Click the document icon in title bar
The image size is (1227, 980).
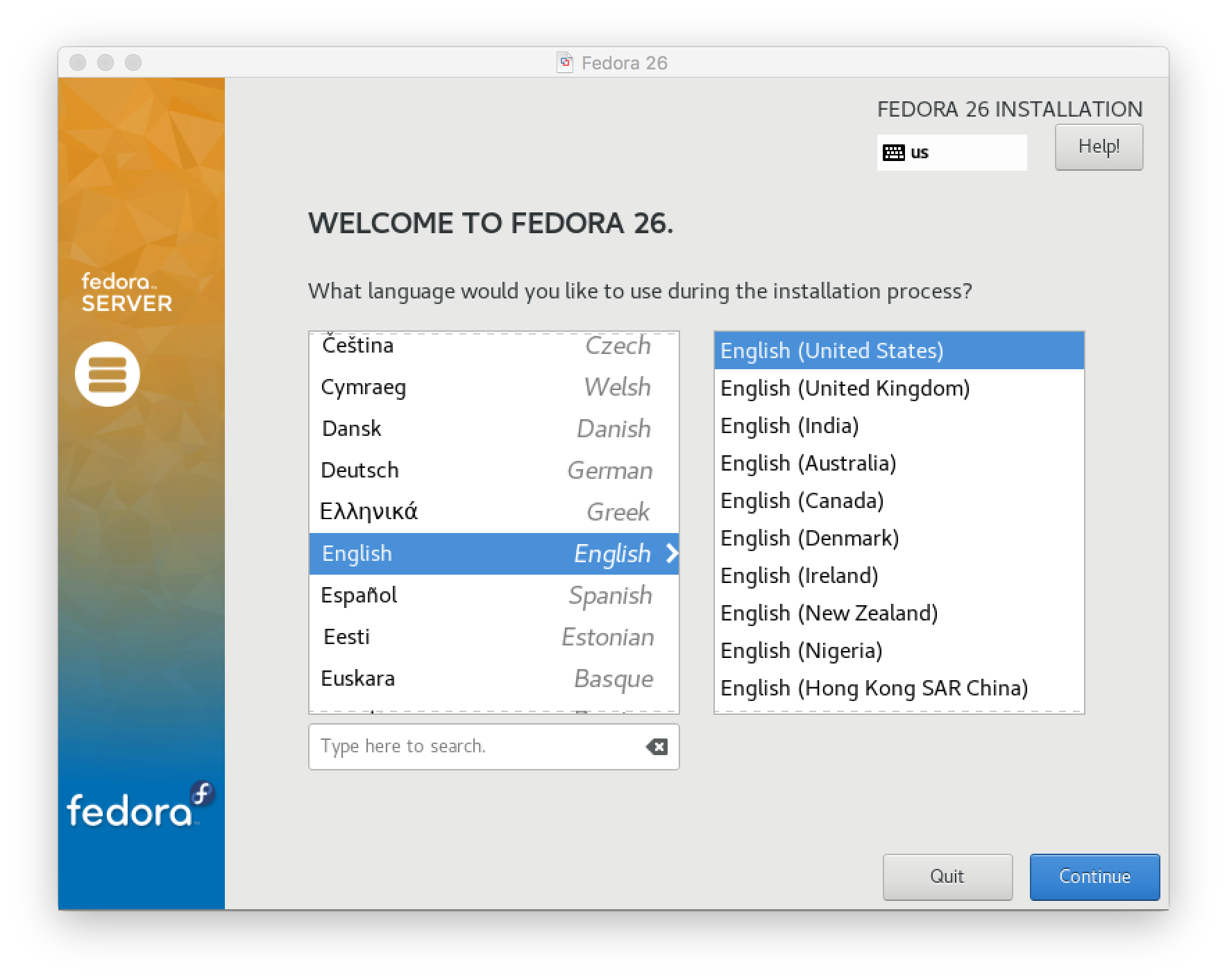(x=565, y=62)
